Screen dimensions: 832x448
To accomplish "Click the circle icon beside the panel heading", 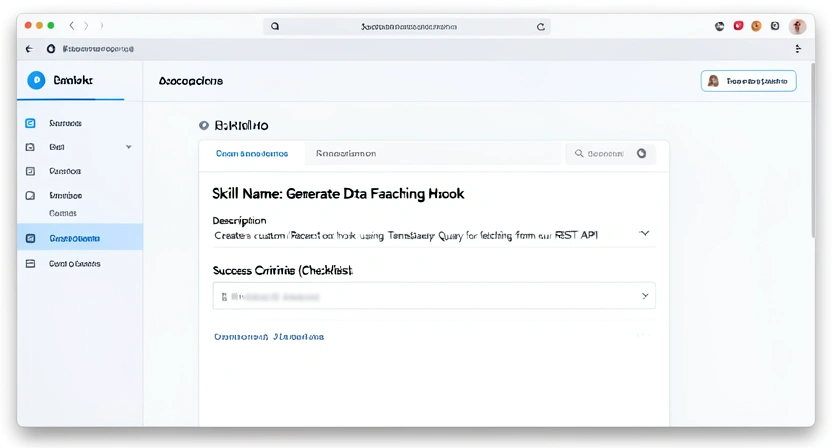I will click(204, 125).
